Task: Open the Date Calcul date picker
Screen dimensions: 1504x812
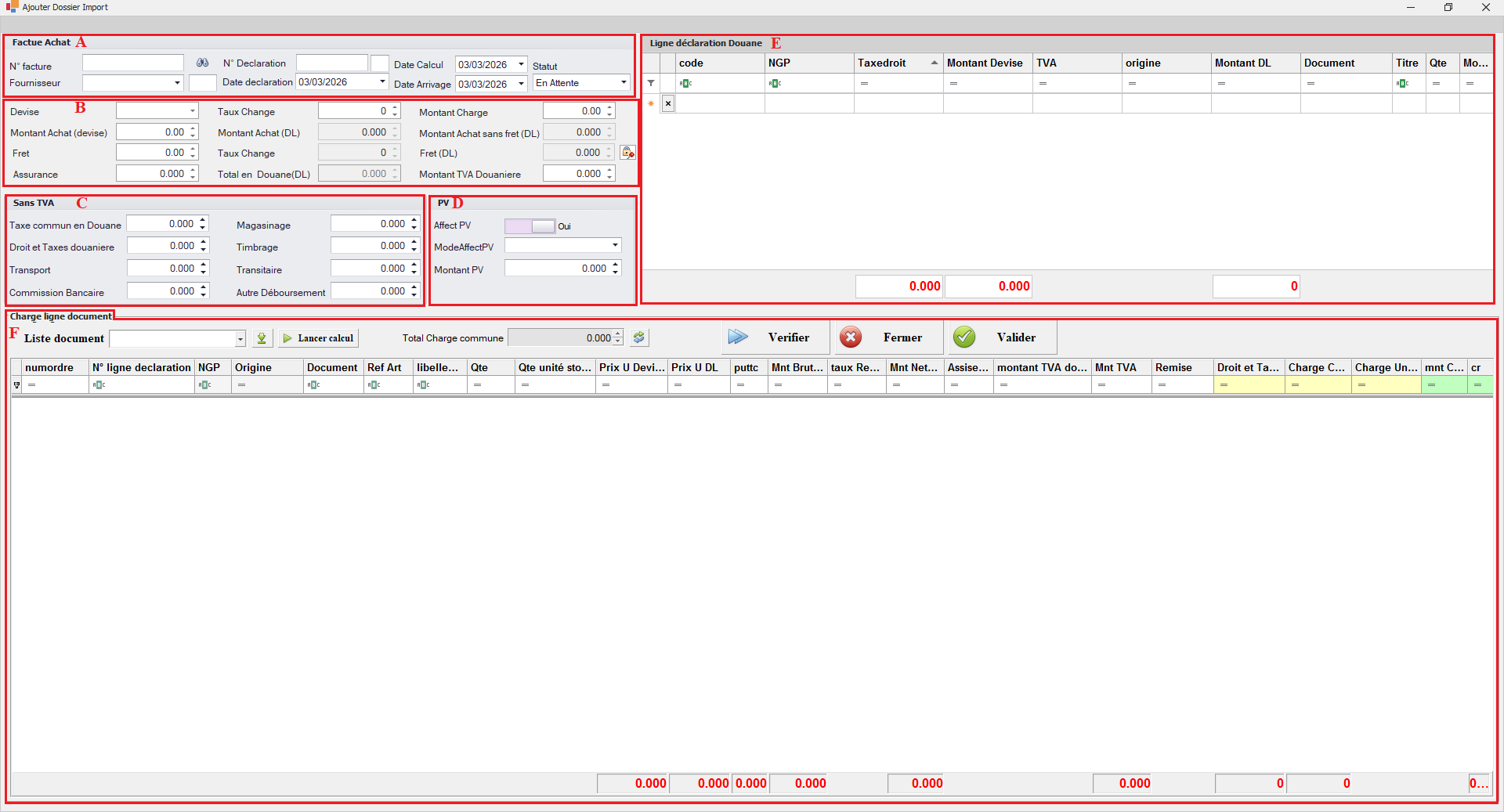Action: (521, 64)
